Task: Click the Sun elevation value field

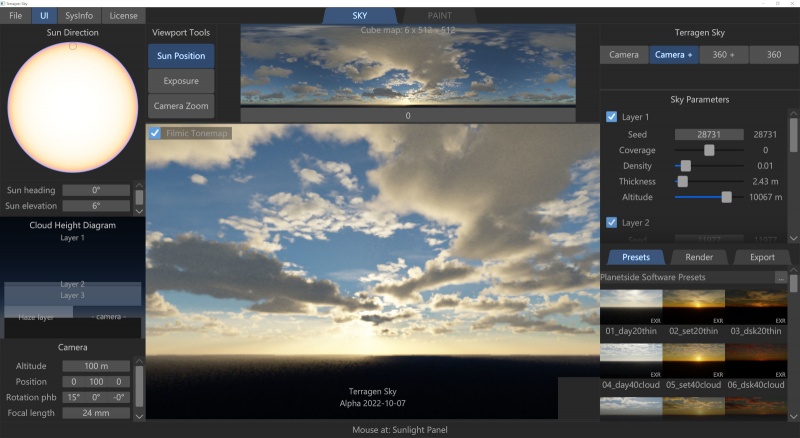Action: 96,206
